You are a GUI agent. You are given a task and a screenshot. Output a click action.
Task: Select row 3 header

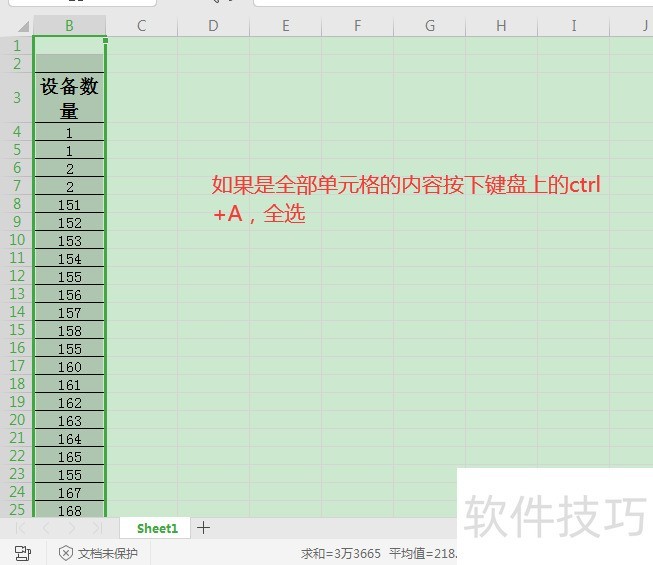(x=17, y=97)
